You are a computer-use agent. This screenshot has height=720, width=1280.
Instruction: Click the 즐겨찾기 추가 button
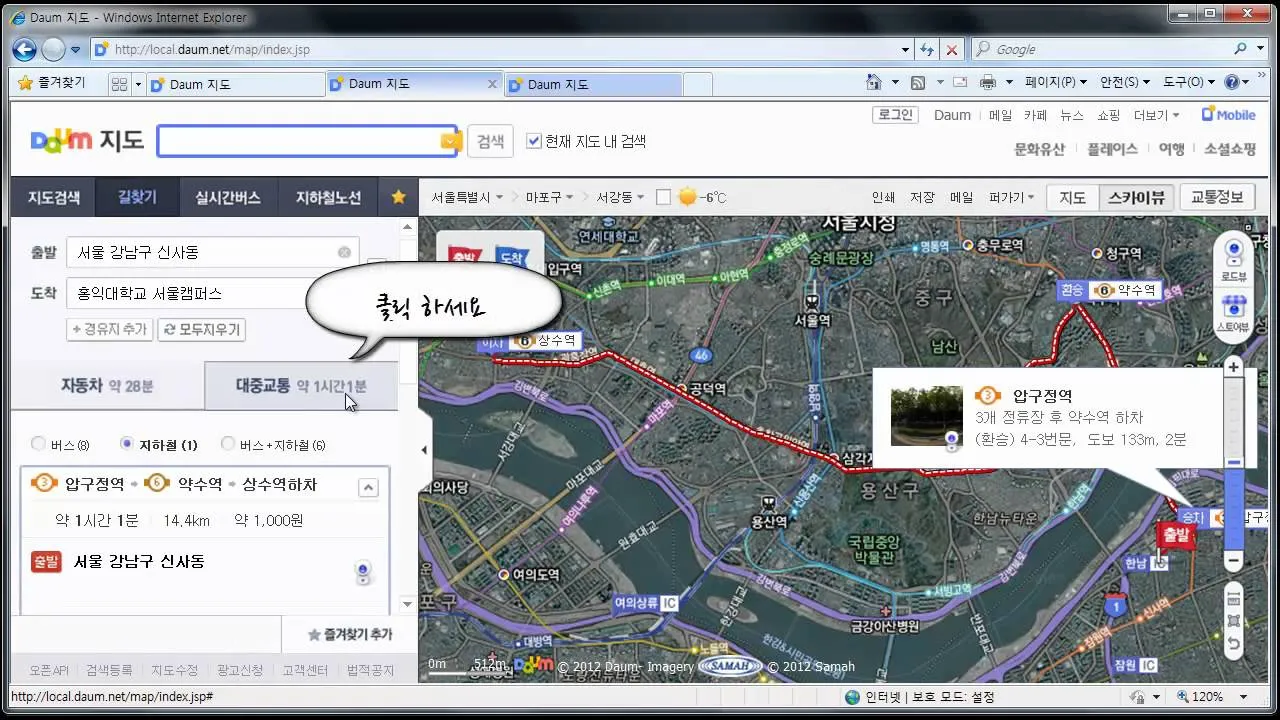pyautogui.click(x=351, y=634)
